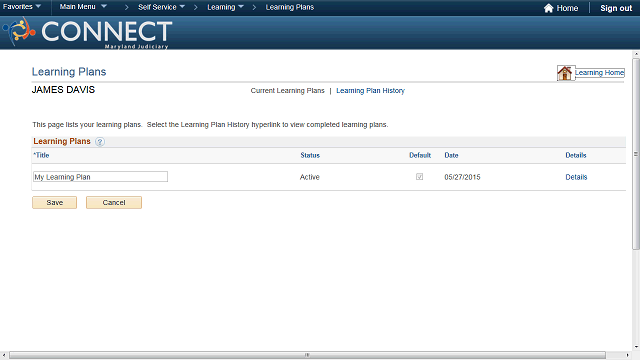Click the vertical scrollbar down arrow
This screenshot has width=640, height=360.
636,347
